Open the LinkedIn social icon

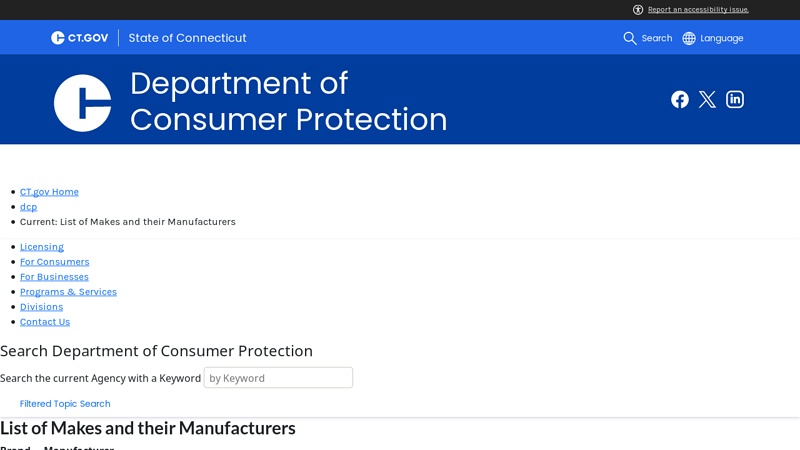[x=735, y=99]
